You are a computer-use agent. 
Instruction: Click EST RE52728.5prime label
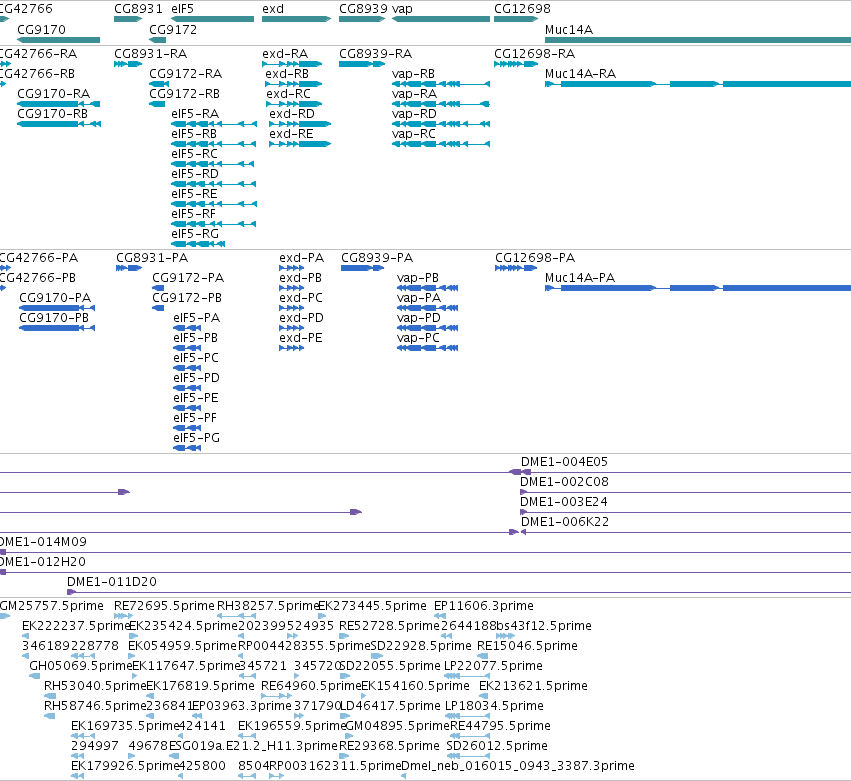point(389,626)
